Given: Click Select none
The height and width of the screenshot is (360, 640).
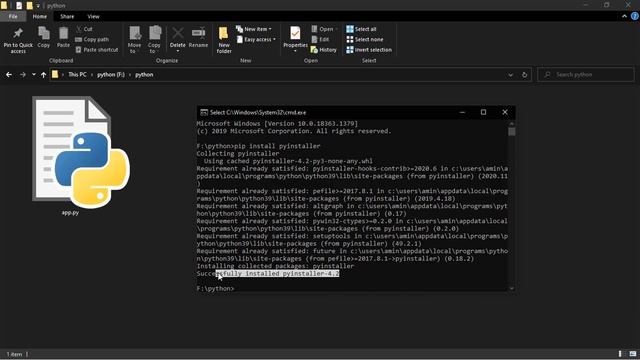Looking at the screenshot, I should (x=364, y=39).
